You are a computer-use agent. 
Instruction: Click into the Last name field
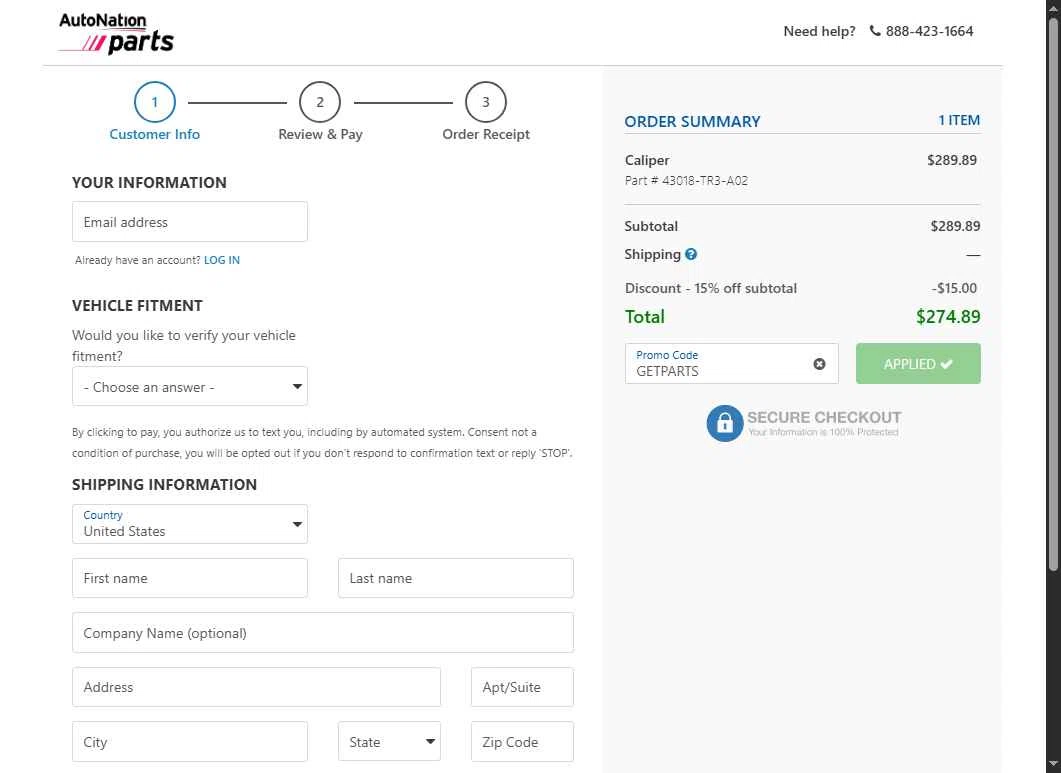455,578
